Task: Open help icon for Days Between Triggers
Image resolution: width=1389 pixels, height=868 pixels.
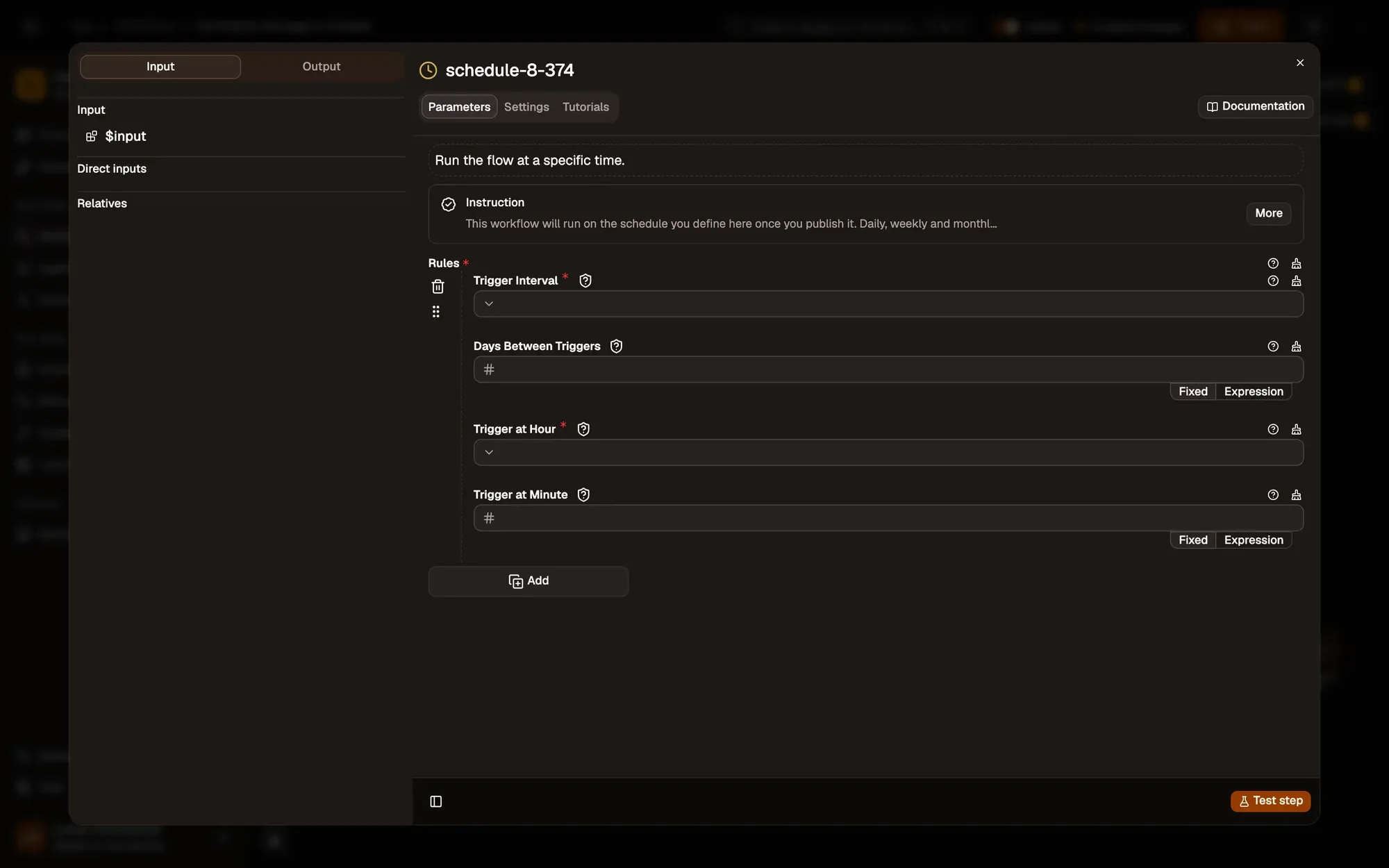Action: [1273, 347]
